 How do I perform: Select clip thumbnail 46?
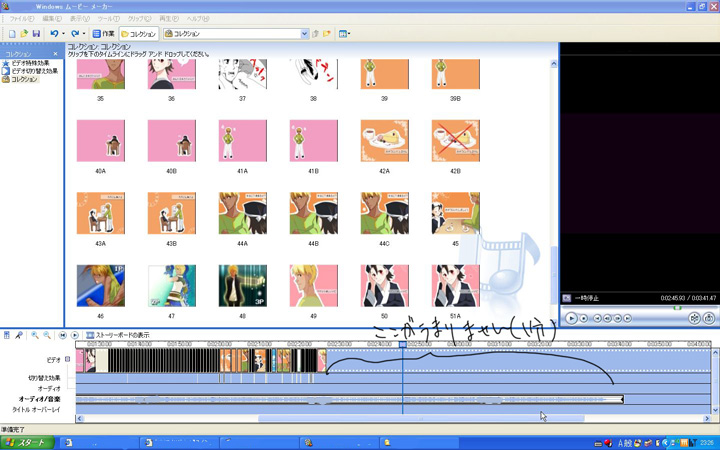click(x=101, y=286)
